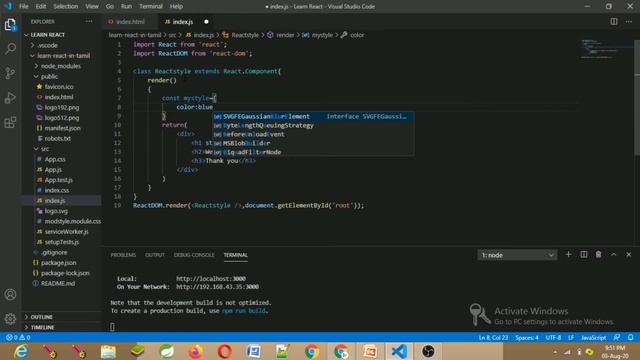
Task: Open the File menu
Action: click(x=24, y=6)
